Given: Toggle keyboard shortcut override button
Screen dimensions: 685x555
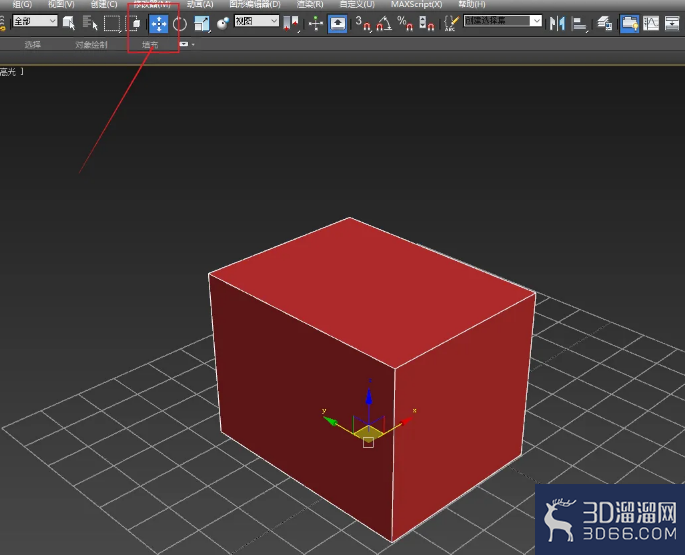Looking at the screenshot, I should coord(338,23).
